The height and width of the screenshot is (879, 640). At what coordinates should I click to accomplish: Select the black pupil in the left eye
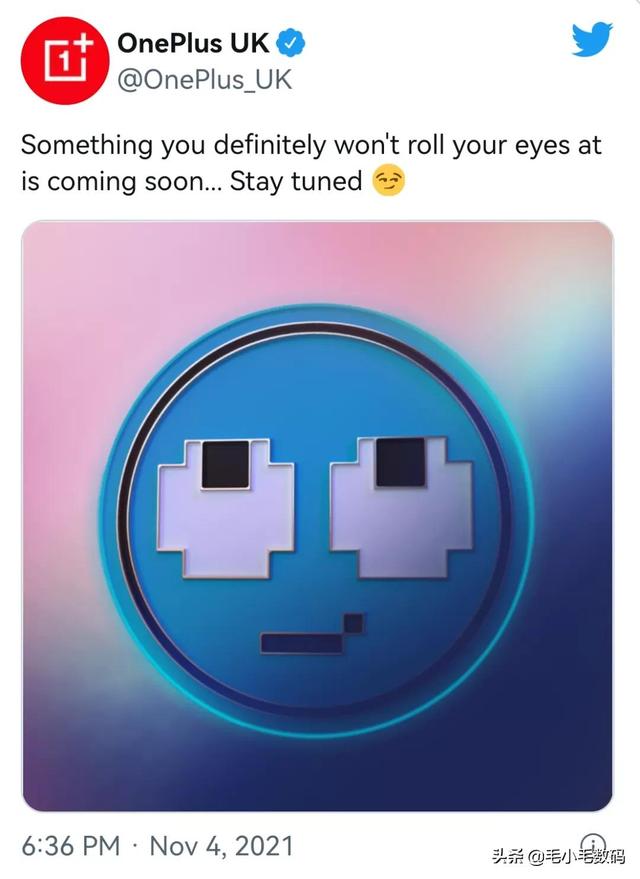(225, 464)
